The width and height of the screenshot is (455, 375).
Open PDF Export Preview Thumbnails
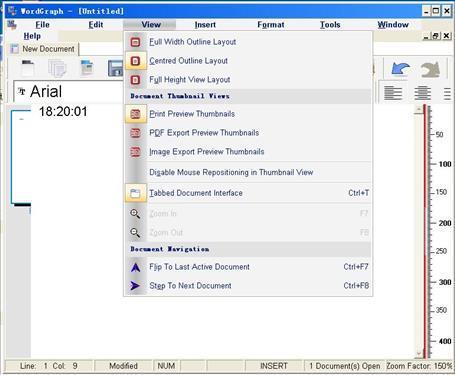(248, 133)
